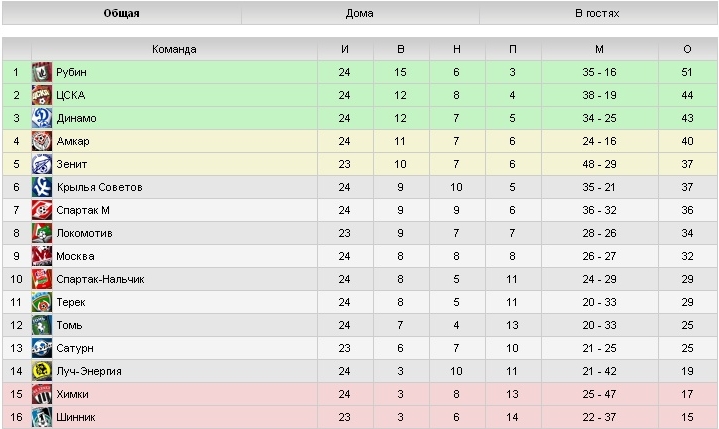Open the Терек club icon
719x429 pixels.
tap(42, 302)
